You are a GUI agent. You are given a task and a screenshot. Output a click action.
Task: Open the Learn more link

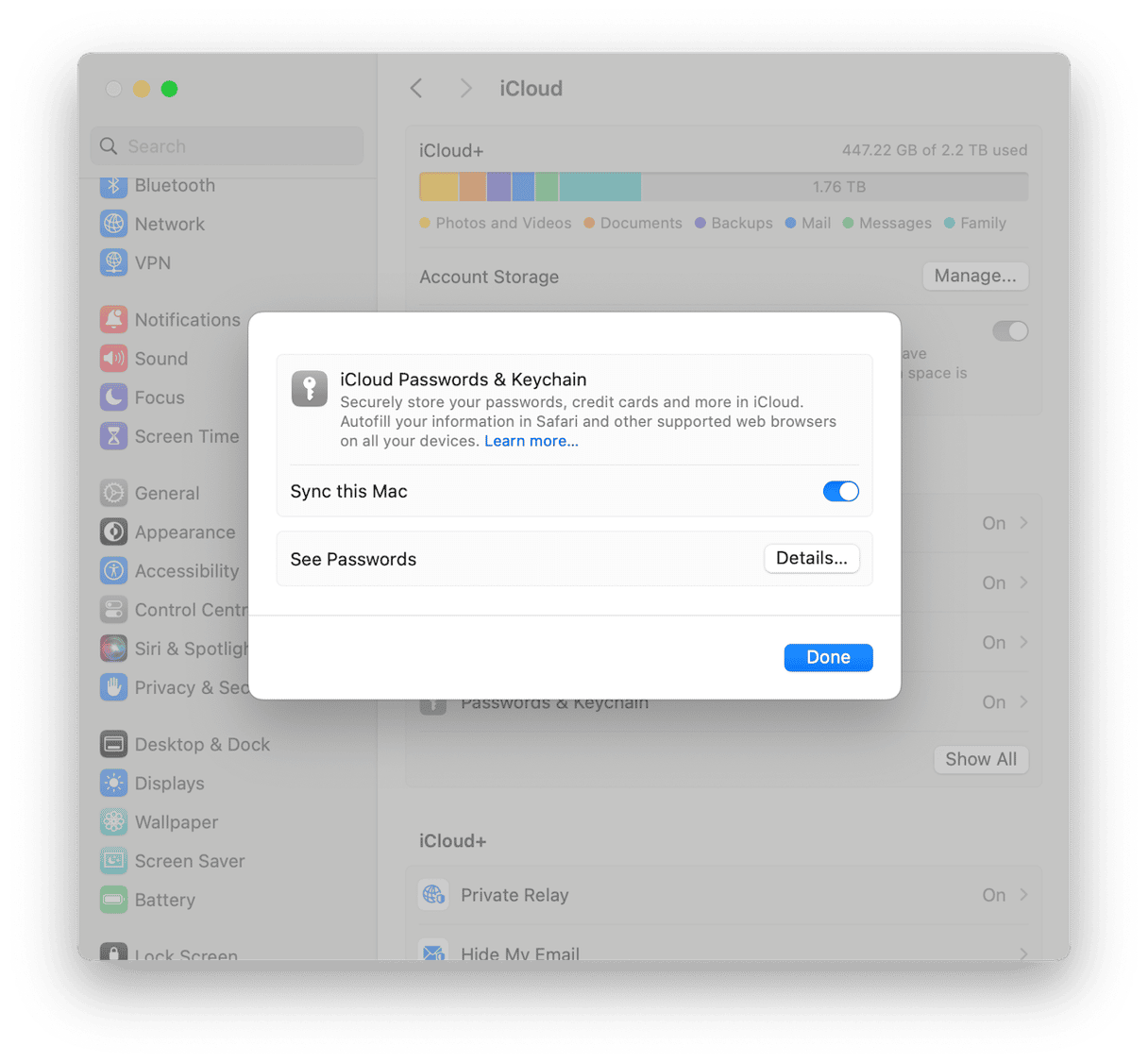tap(532, 441)
